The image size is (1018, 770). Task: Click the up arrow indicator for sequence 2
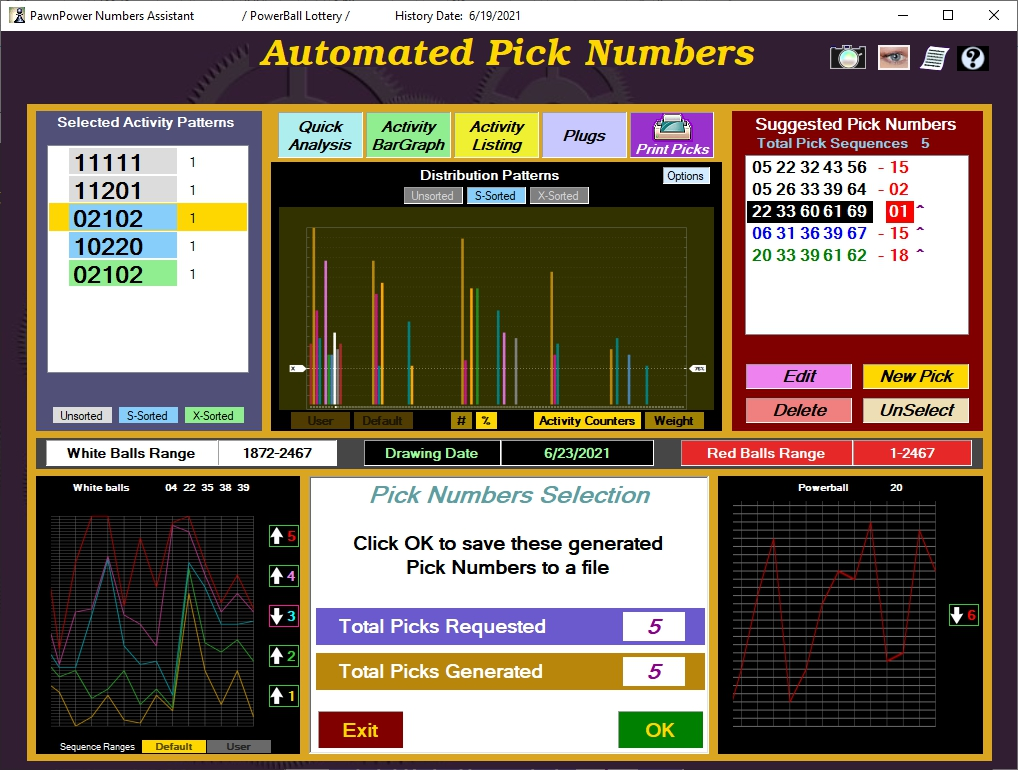[284, 656]
